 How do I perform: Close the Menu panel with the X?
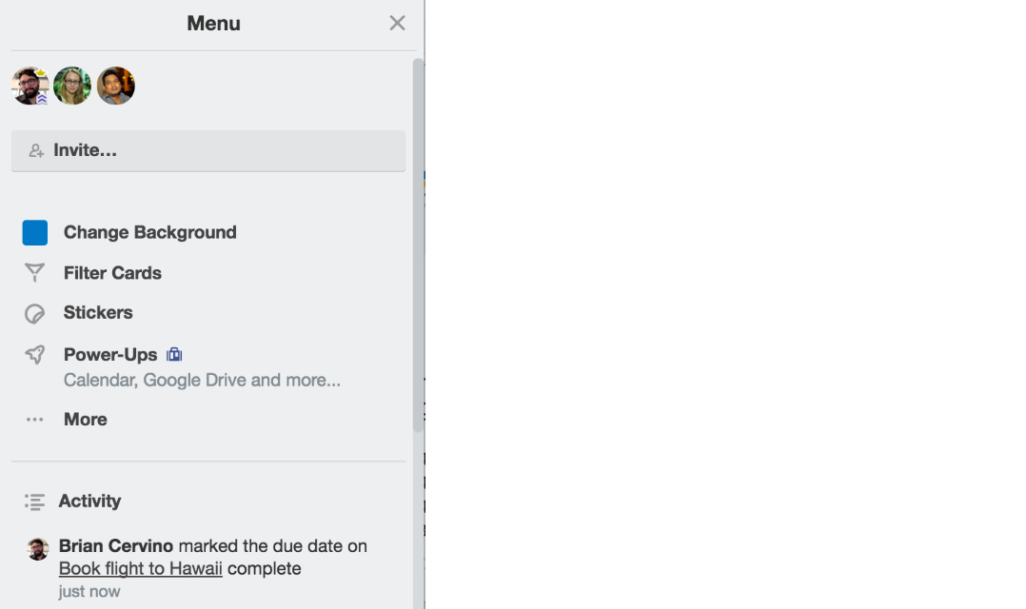point(397,23)
